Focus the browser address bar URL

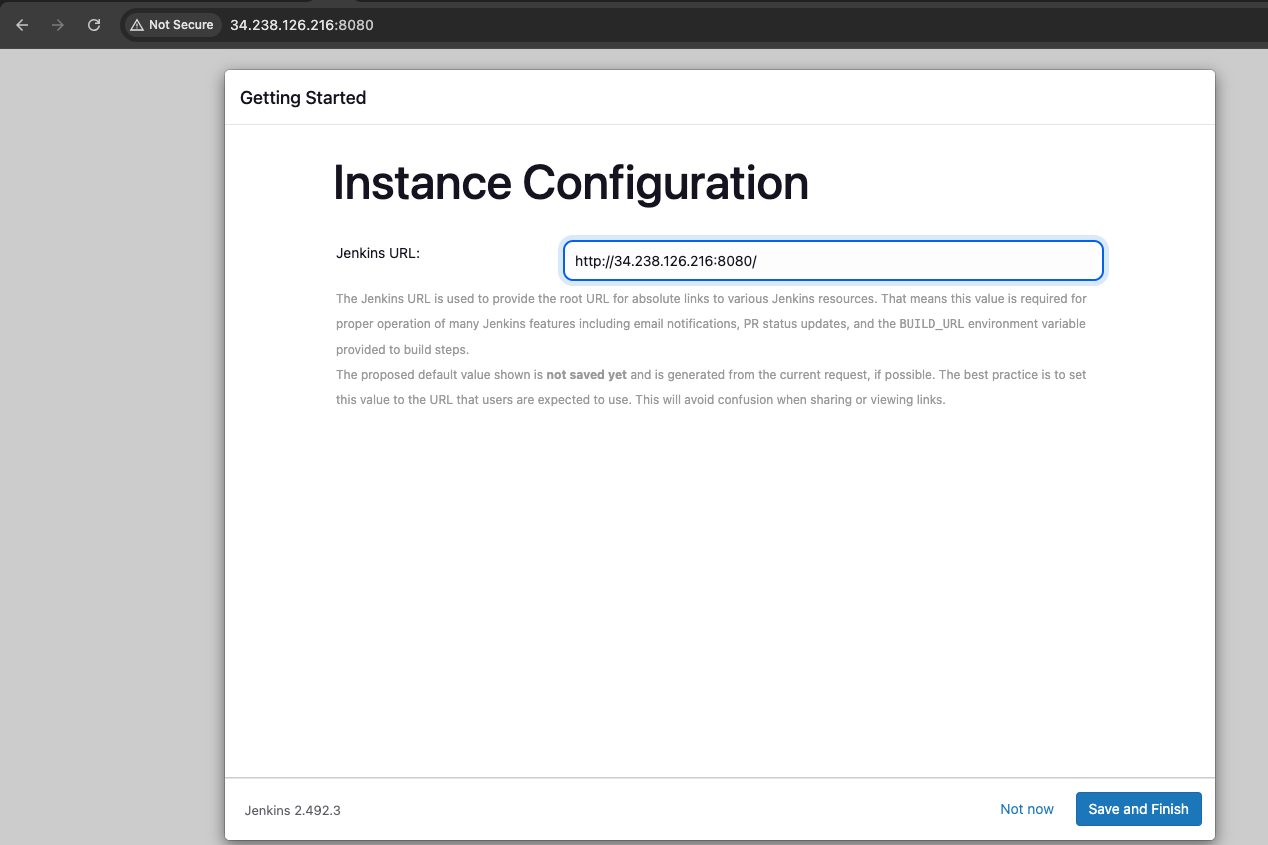tap(302, 25)
